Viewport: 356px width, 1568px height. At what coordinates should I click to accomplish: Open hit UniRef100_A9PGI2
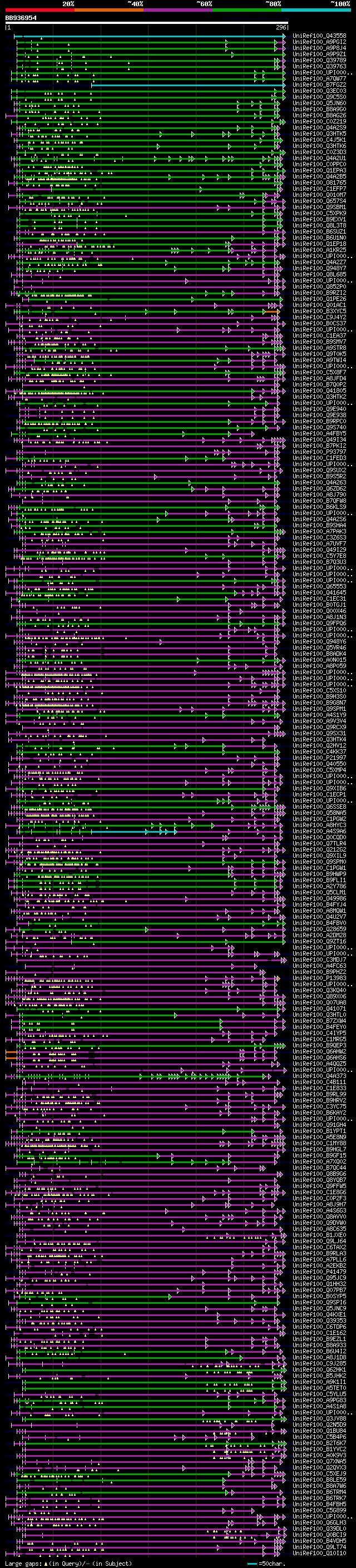(x=319, y=42)
